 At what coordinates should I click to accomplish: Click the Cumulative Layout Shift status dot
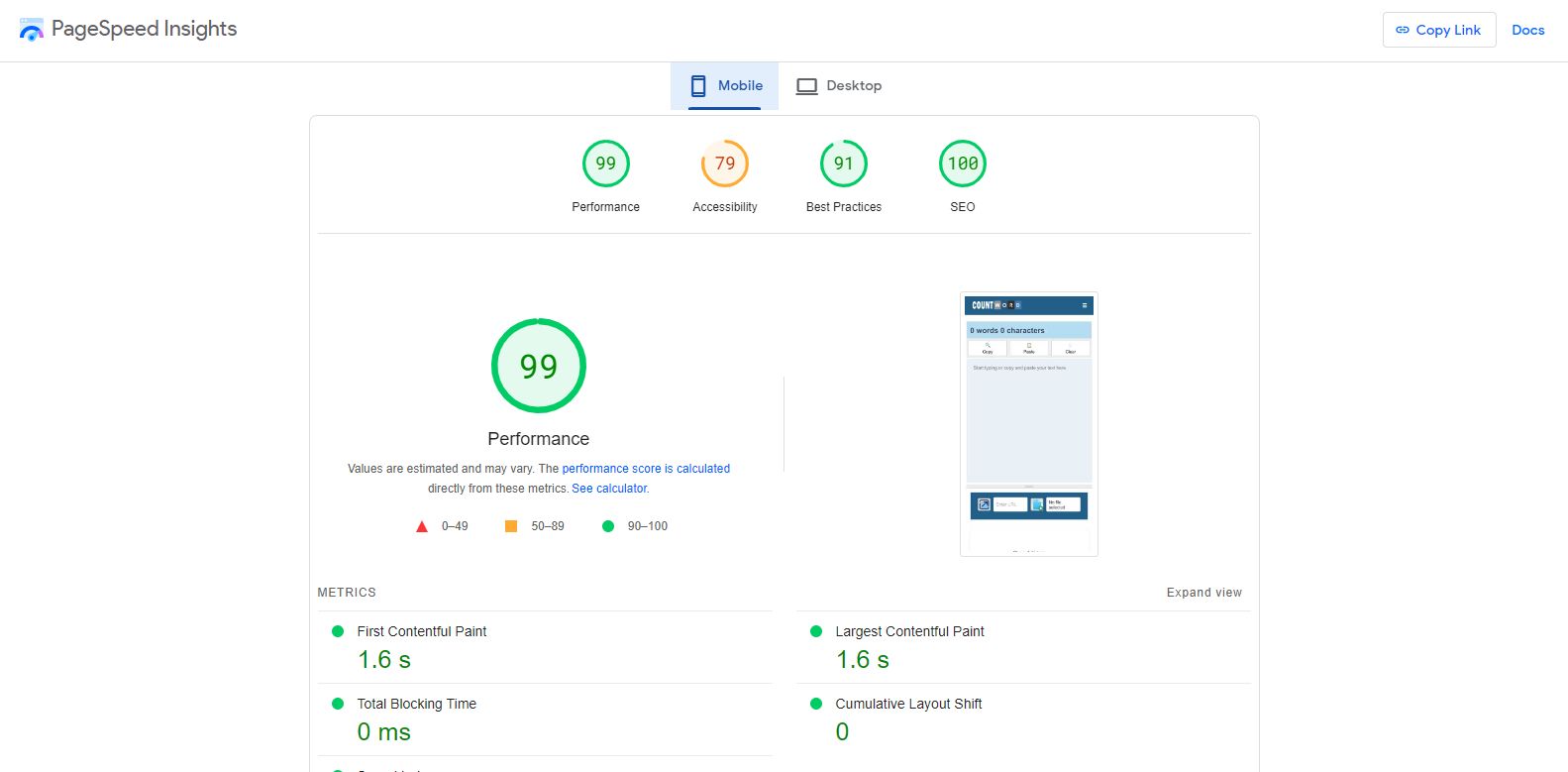(x=816, y=704)
